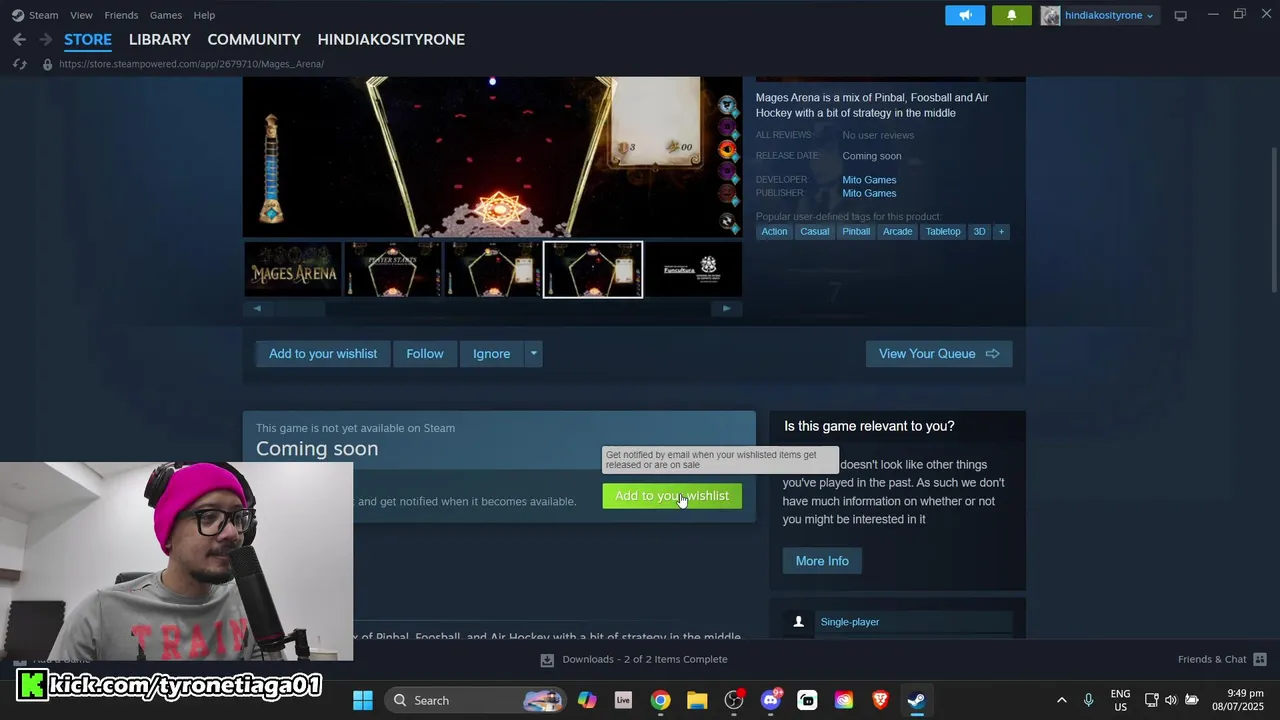Open File Explorer from the taskbar
The image size is (1280, 720).
[x=697, y=700]
